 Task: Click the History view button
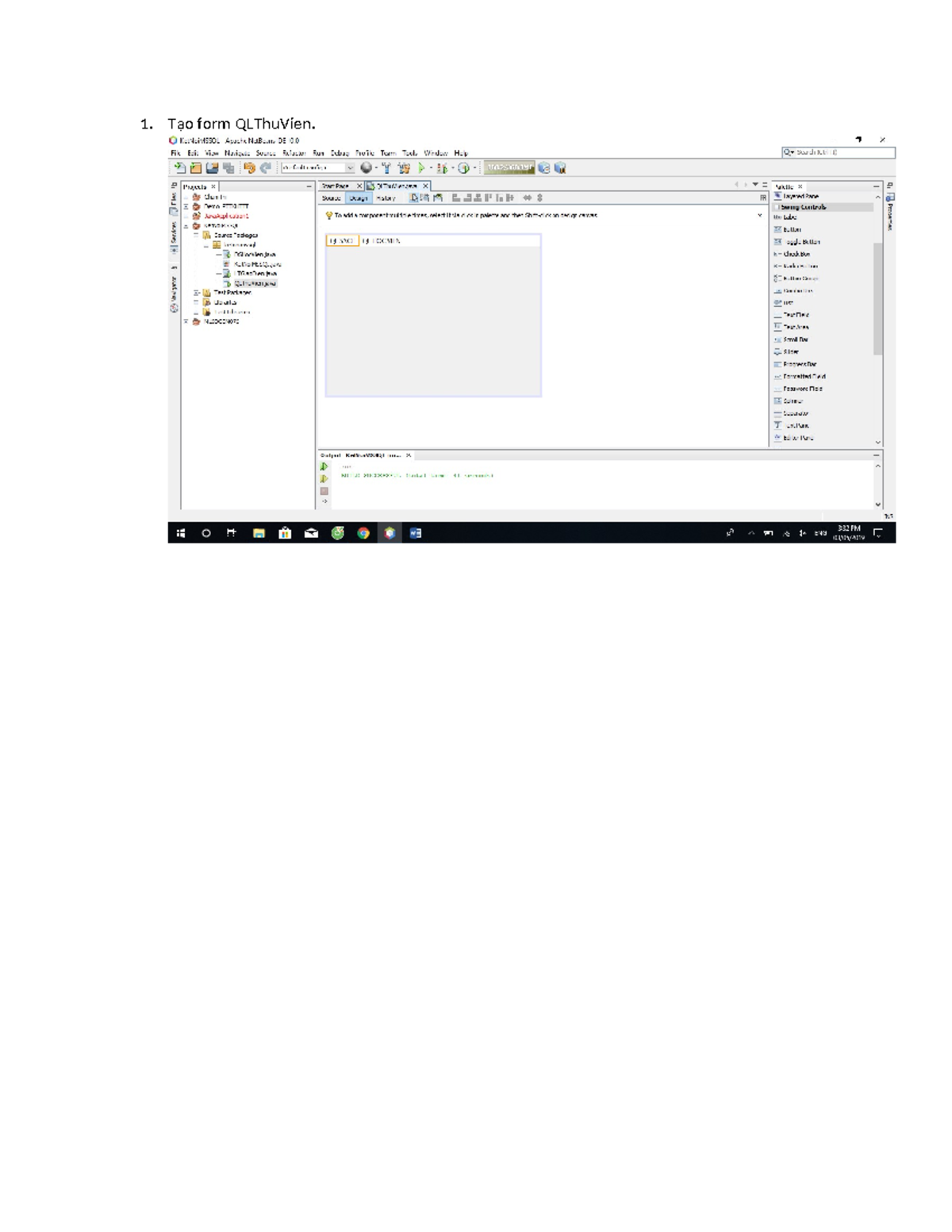(x=386, y=198)
